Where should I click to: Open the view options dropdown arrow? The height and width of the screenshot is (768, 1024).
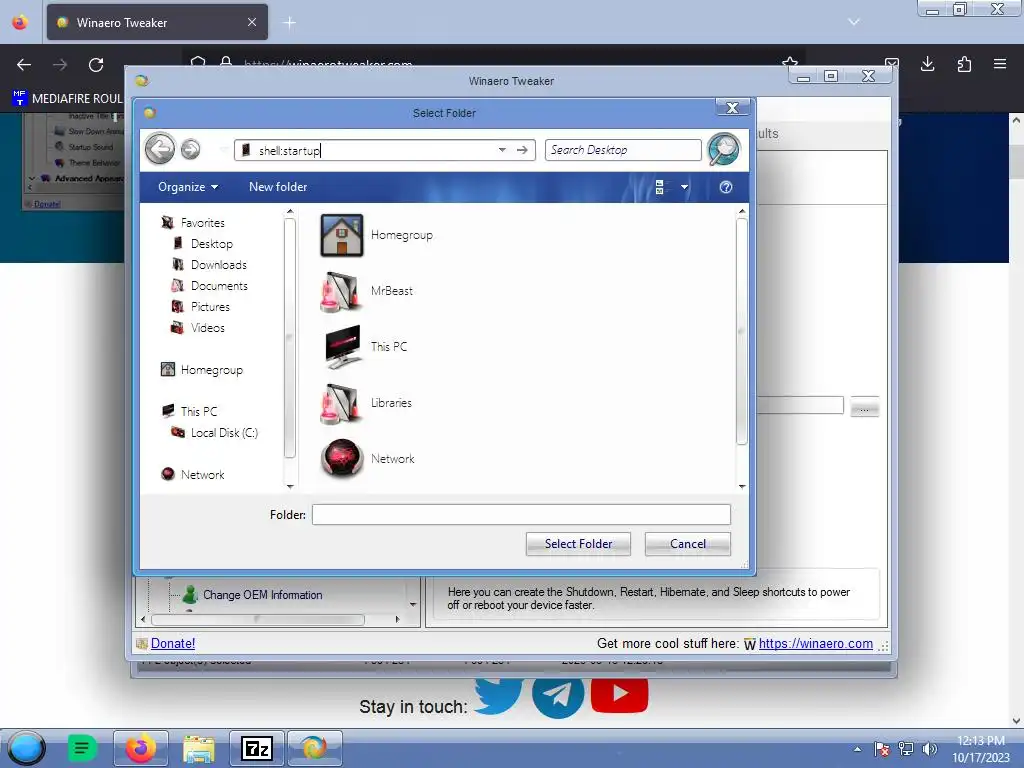(684, 187)
